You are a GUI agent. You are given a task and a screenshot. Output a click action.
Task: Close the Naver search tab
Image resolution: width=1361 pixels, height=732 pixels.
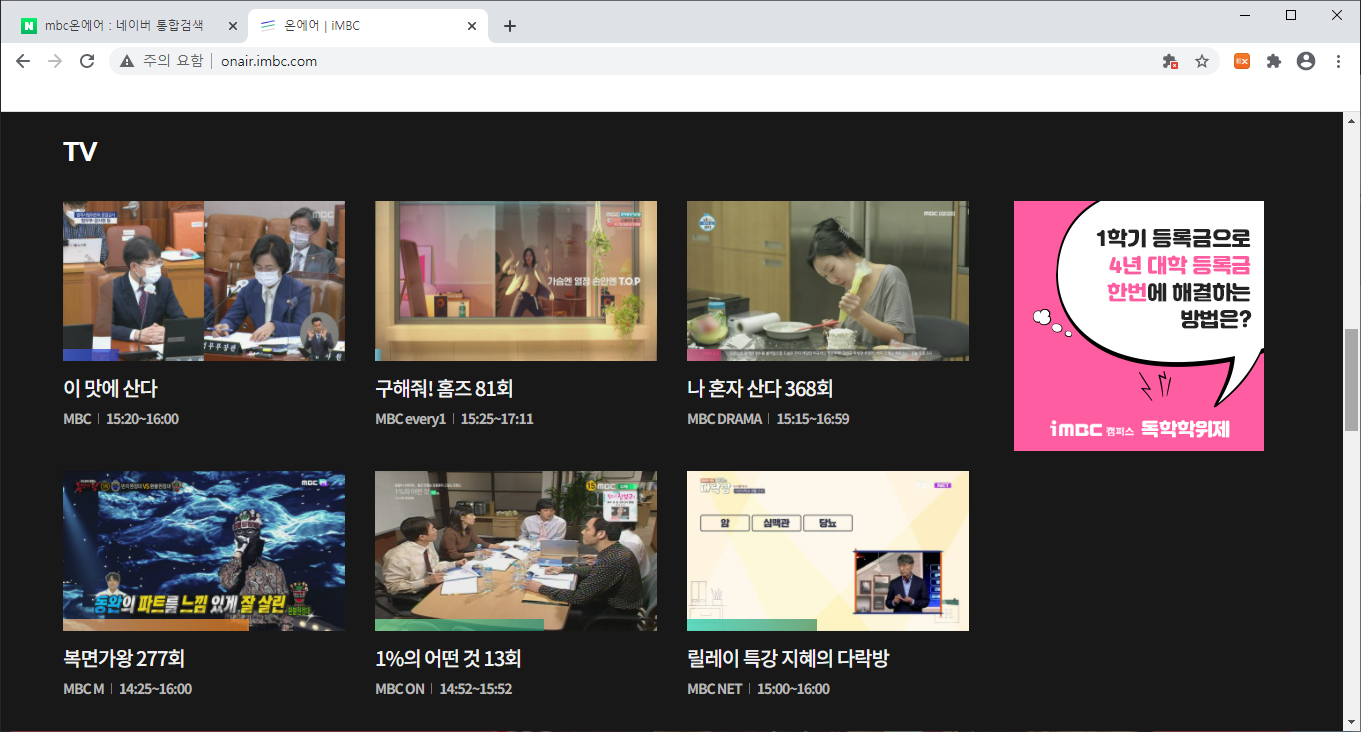pos(233,26)
